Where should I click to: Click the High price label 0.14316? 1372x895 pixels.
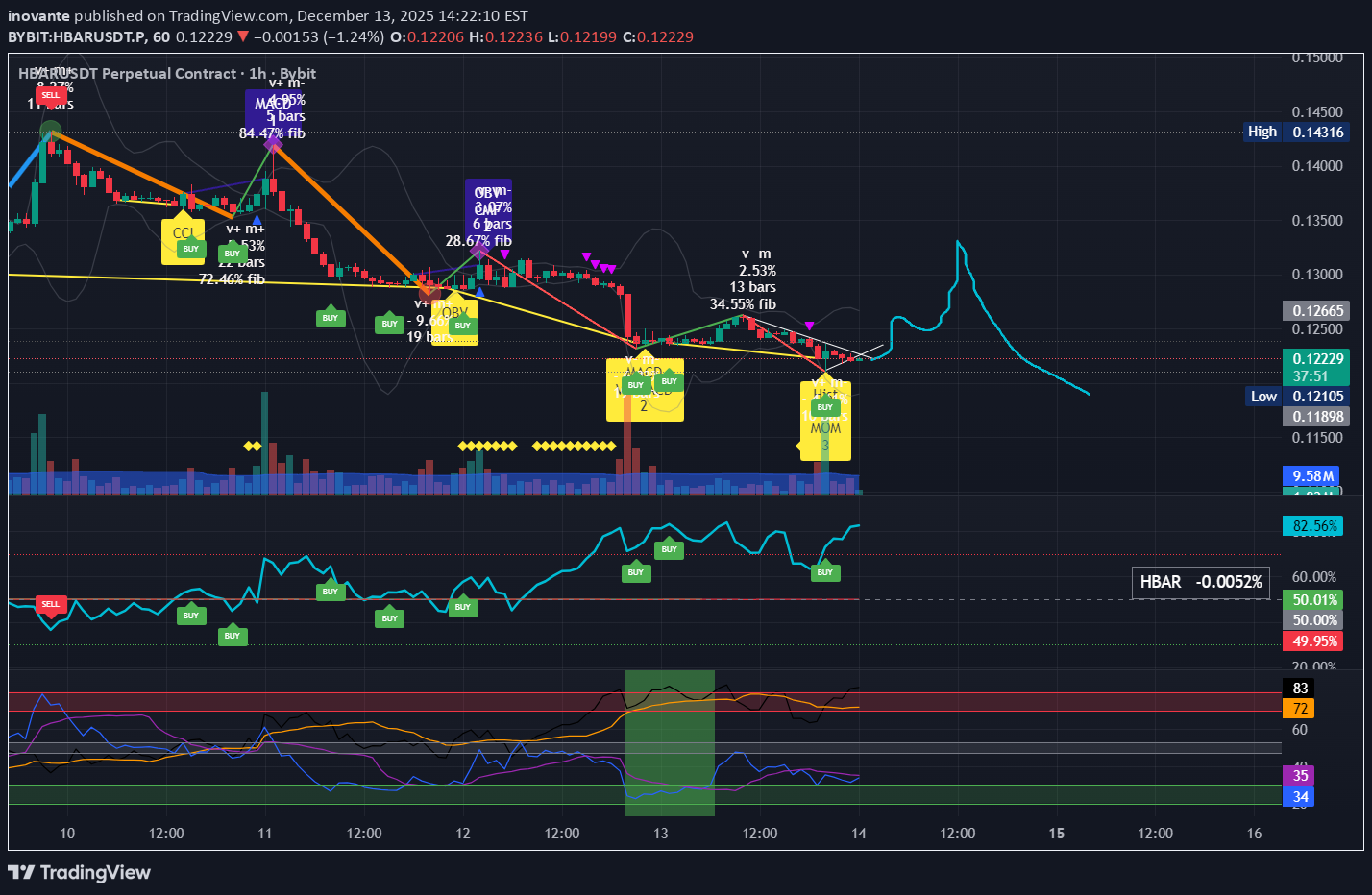1295,132
